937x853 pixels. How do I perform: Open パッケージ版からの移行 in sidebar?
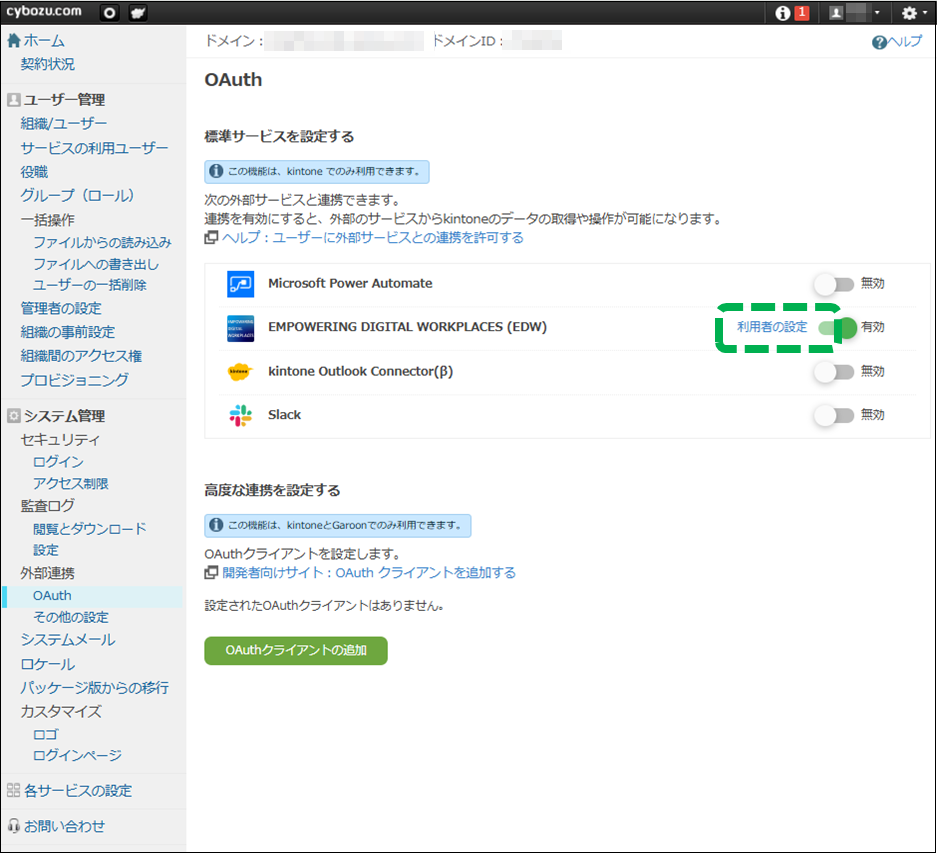click(x=94, y=688)
